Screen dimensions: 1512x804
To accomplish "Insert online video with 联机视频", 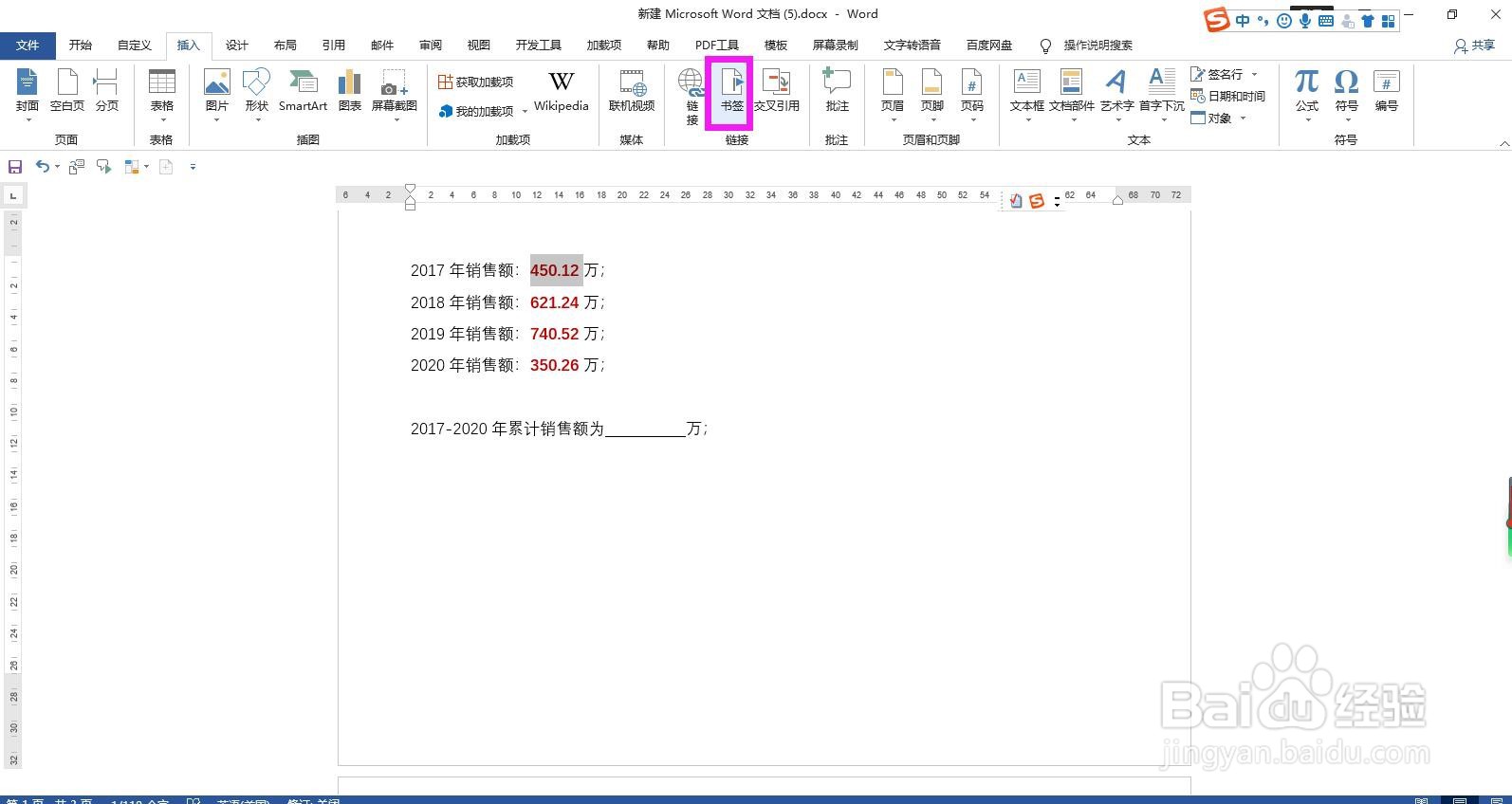I will tap(632, 92).
